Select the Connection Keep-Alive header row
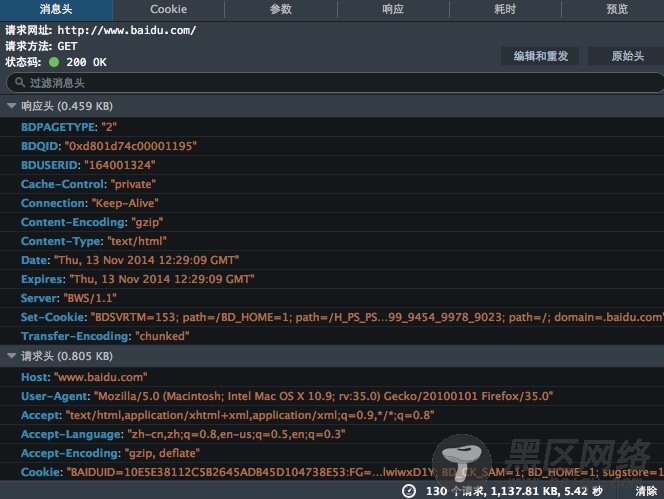This screenshot has width=664, height=499. coord(332,203)
